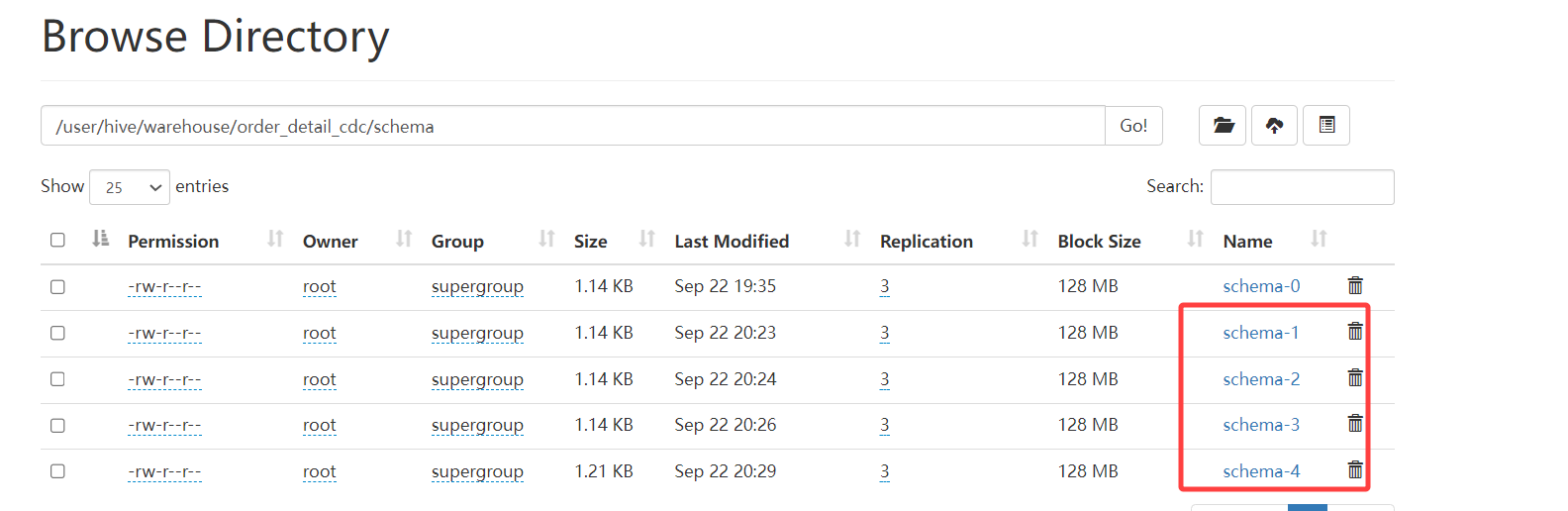Tick the checkbox for the schema-4 row

(x=57, y=471)
